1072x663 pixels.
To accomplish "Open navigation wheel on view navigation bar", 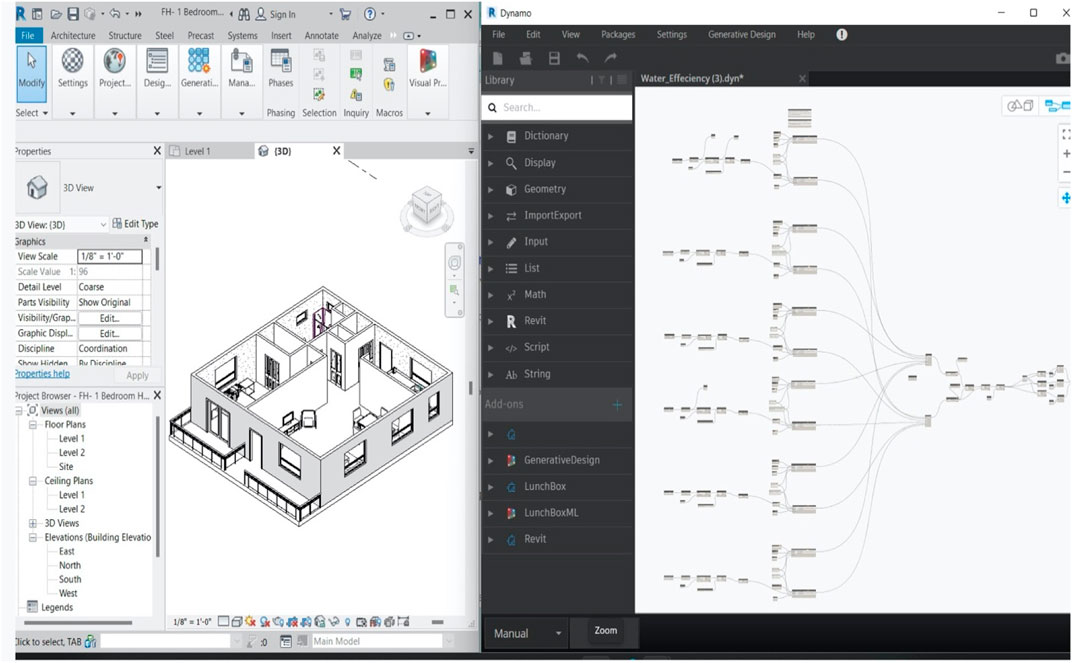I will (455, 263).
